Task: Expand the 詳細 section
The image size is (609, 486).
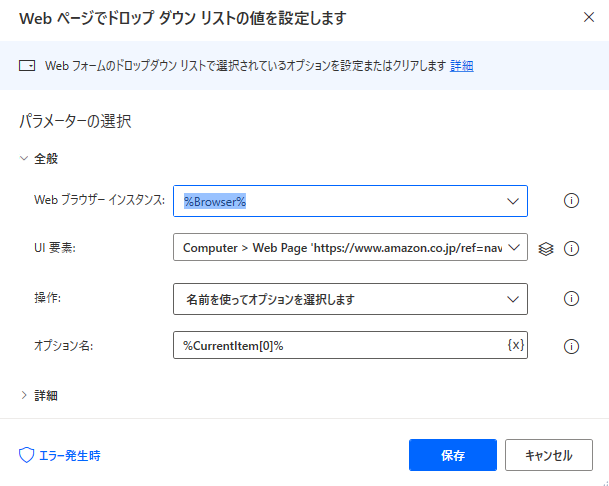Action: [39, 395]
